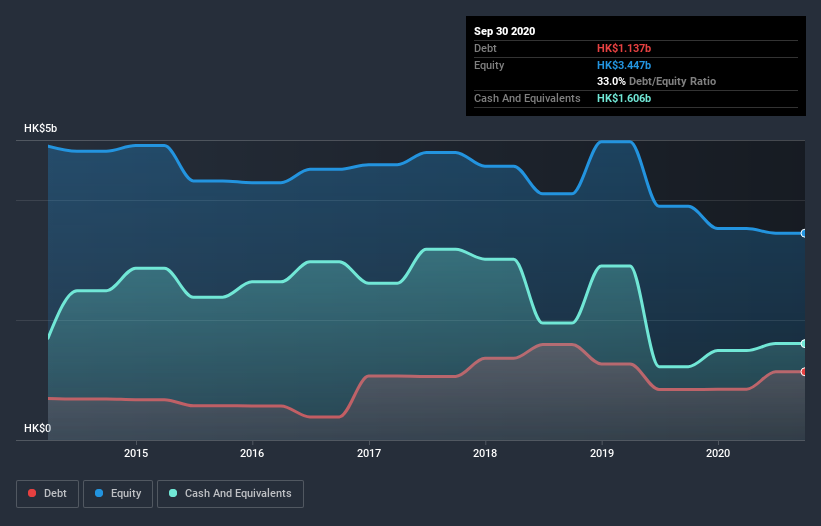
Task: Select the 2017 axis label
Action: [369, 453]
